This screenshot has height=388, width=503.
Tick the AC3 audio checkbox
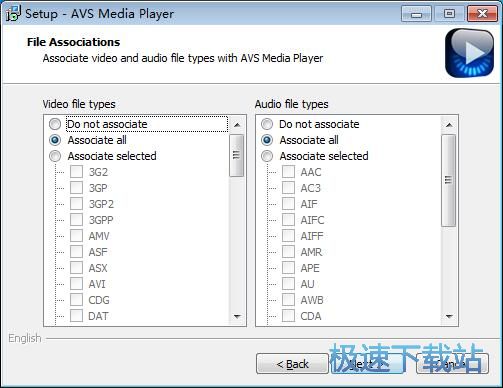point(288,188)
